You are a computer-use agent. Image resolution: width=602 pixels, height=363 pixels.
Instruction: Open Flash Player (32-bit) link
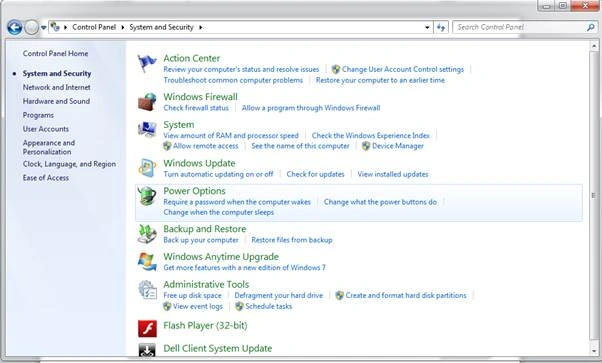point(205,325)
